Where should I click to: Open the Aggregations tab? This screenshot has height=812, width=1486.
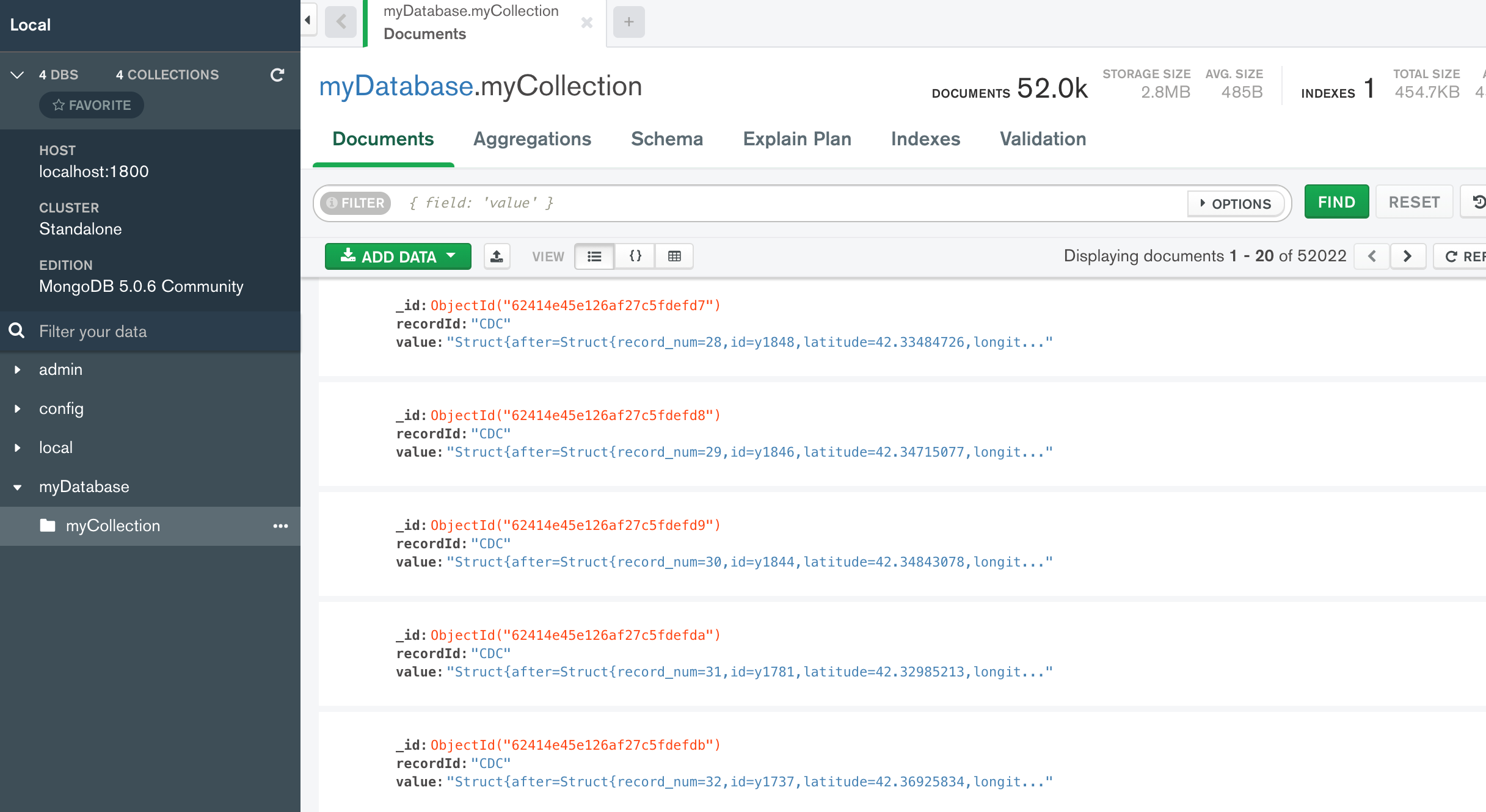[532, 139]
